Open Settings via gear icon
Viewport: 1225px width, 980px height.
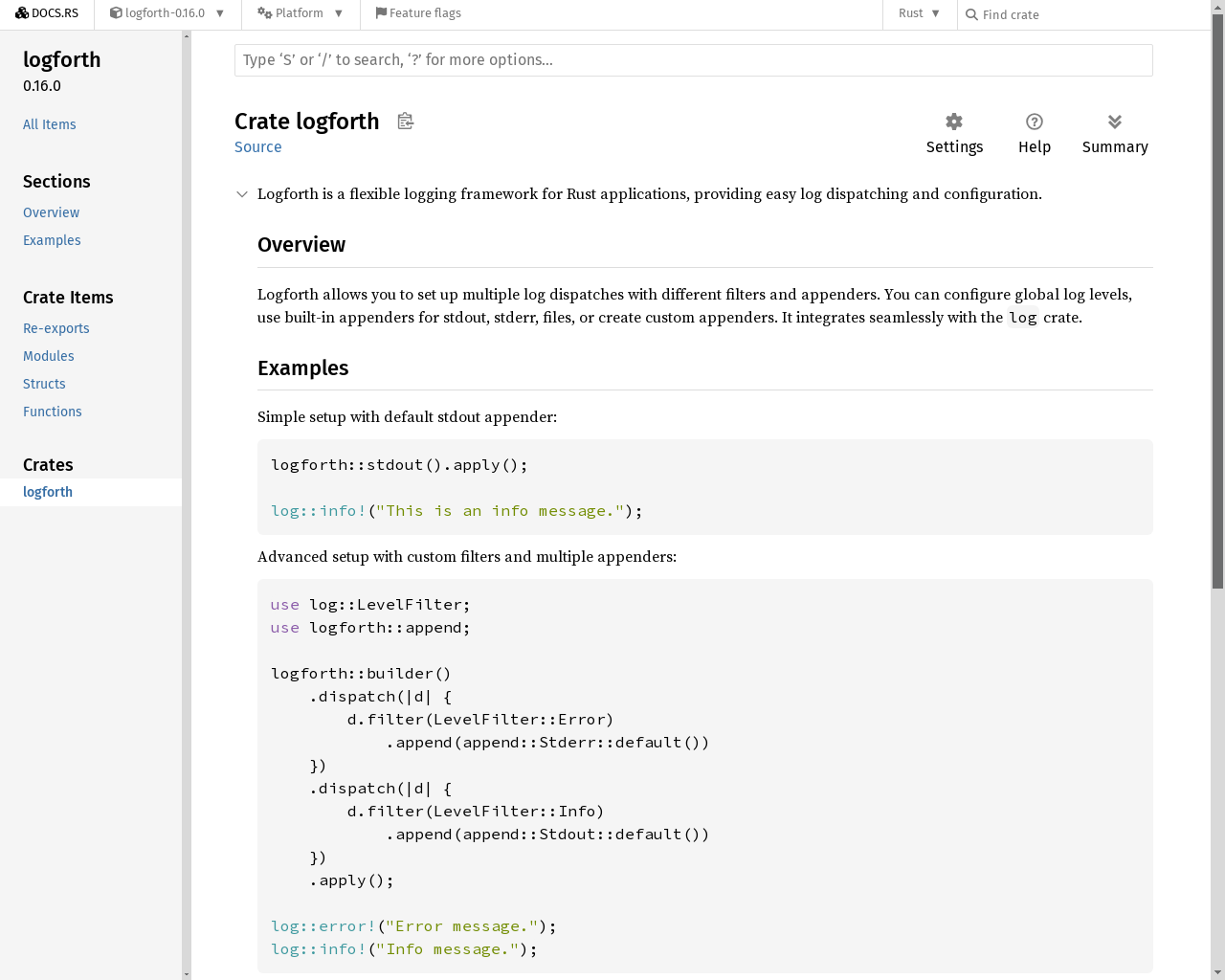click(954, 134)
